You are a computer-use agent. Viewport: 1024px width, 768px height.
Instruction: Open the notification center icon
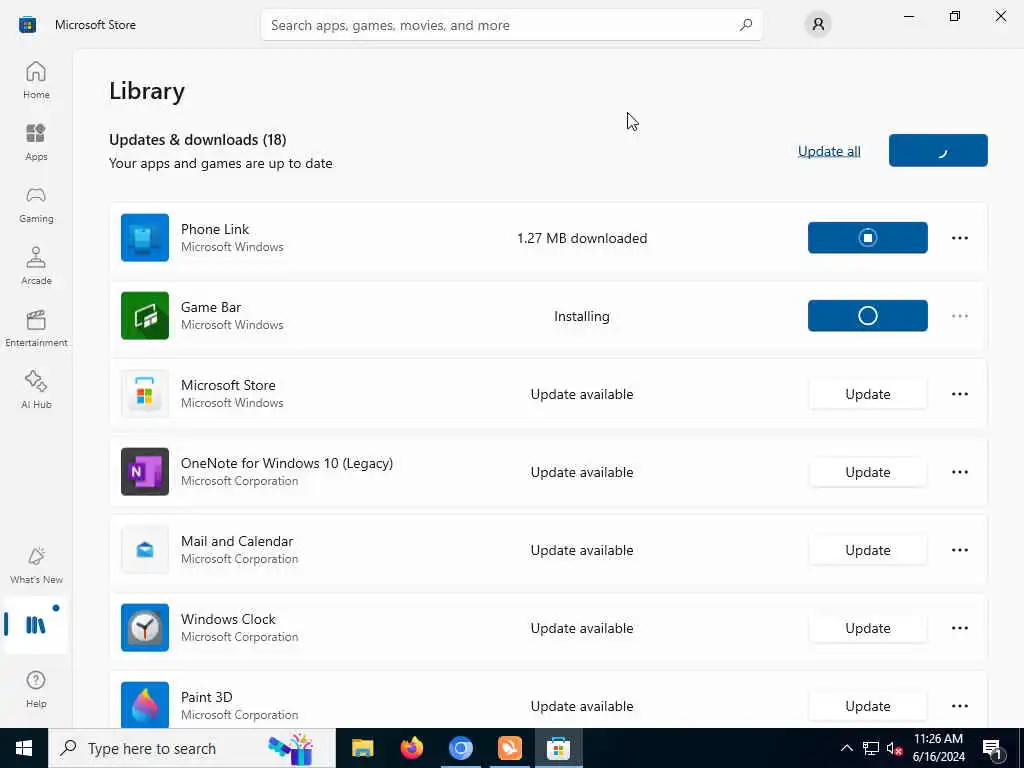pyautogui.click(x=993, y=748)
